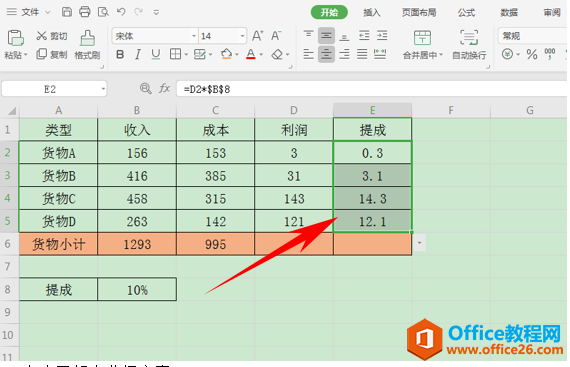Screen dimensions: 570x367
Task: Open the font name dropdown 宋体
Action: click(194, 36)
